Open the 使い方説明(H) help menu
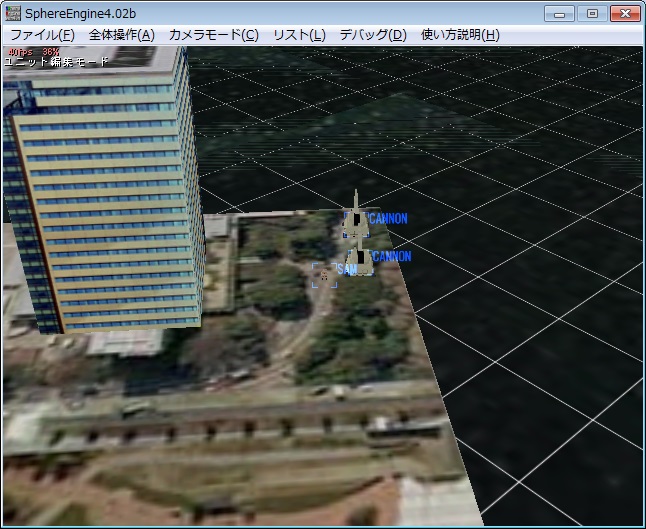The height and width of the screenshot is (529, 646). 460,35
